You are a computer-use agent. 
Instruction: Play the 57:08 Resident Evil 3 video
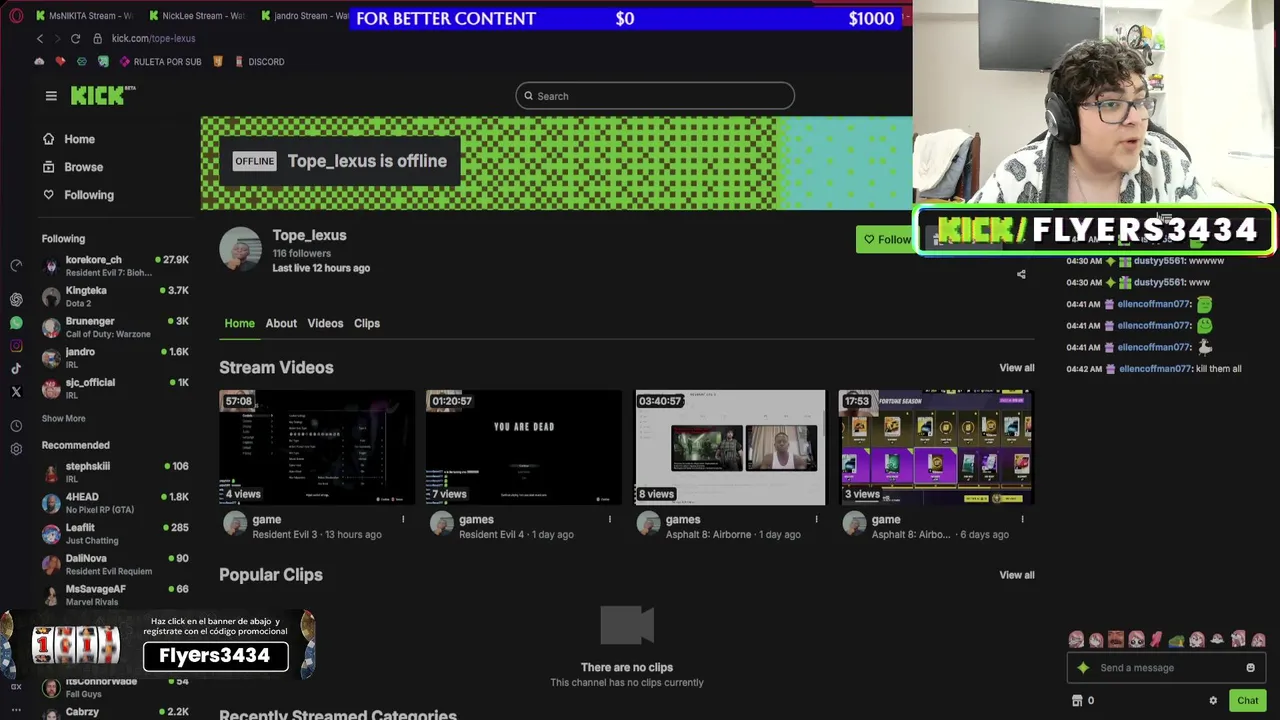click(317, 447)
